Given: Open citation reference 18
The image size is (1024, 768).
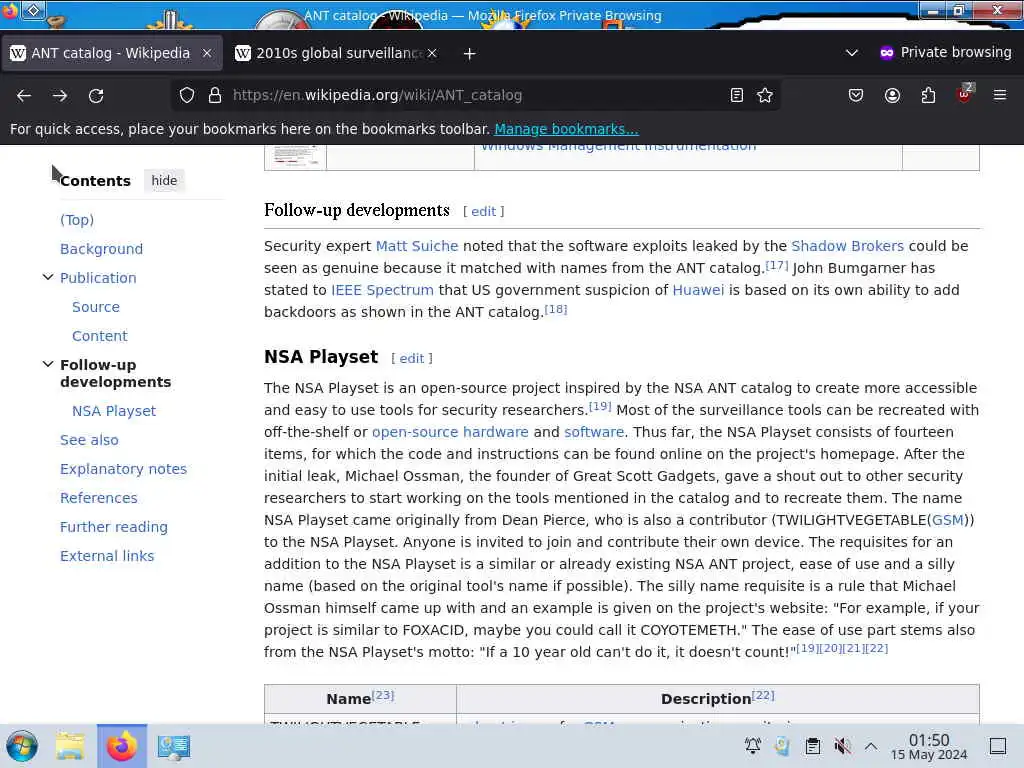Looking at the screenshot, I should 556,309.
